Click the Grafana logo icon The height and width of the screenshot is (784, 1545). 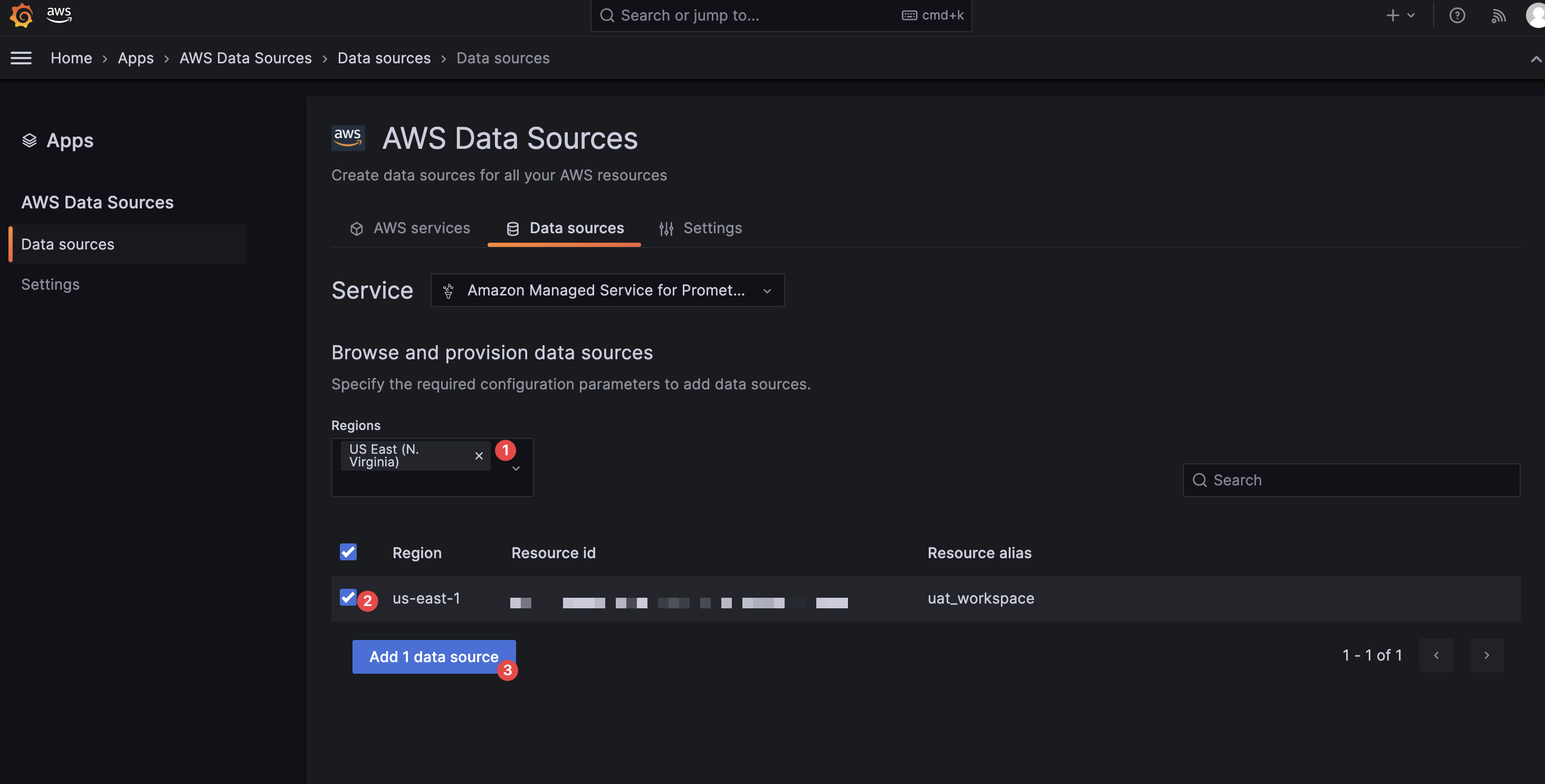coord(22,15)
